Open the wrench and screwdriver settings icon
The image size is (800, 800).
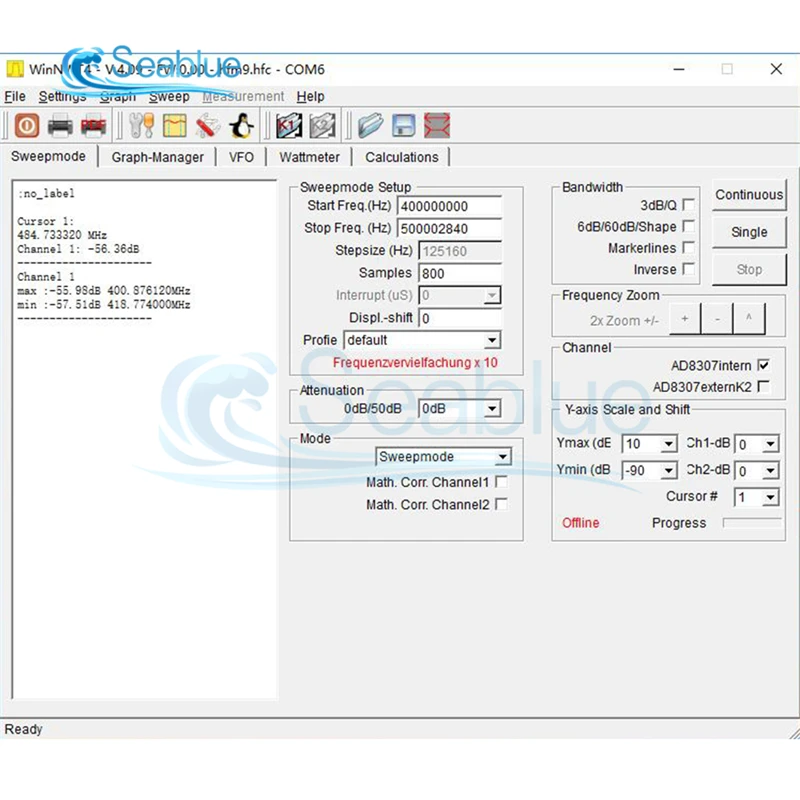click(x=141, y=126)
